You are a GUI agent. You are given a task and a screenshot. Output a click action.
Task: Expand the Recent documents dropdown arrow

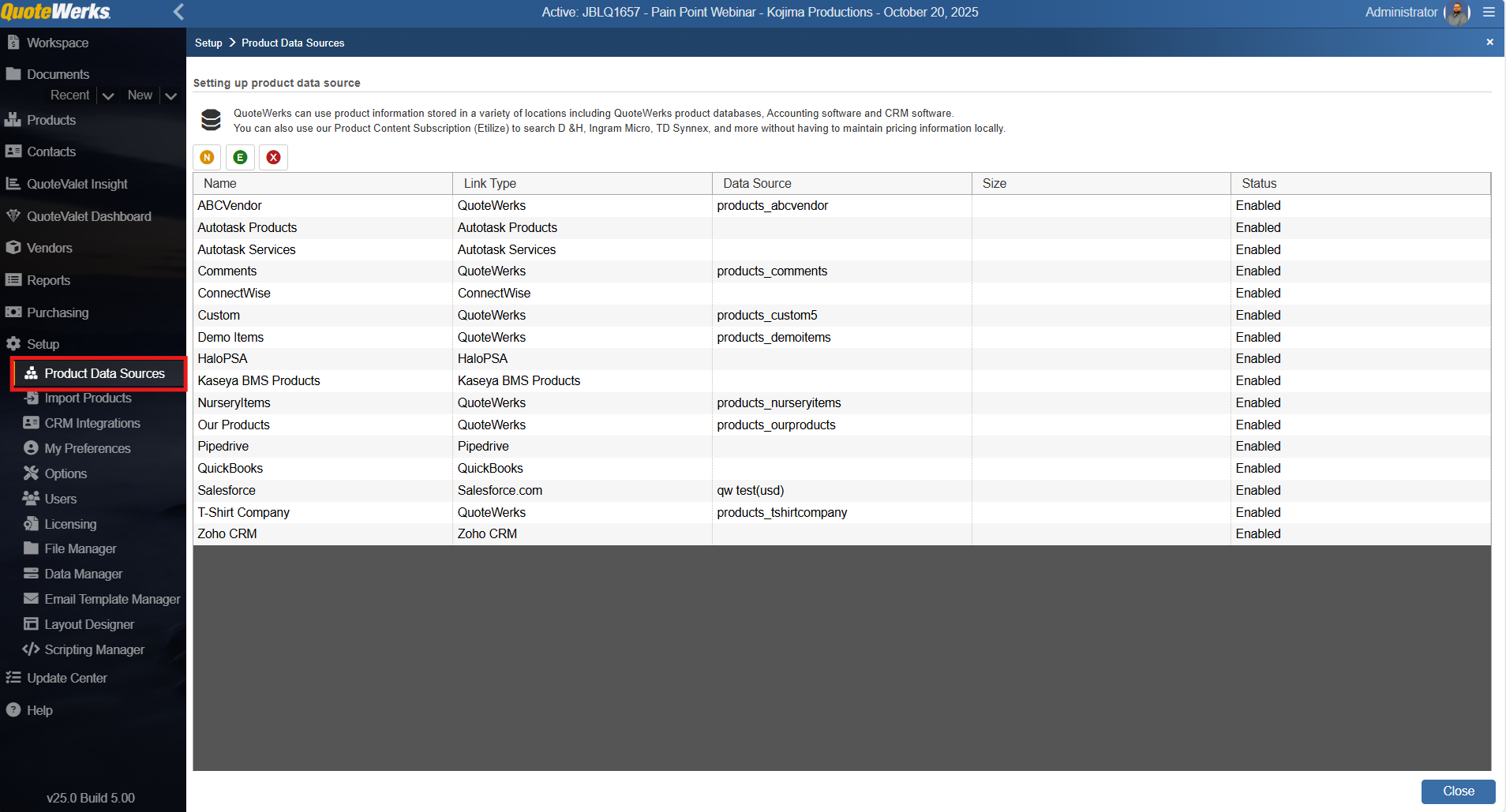(109, 95)
